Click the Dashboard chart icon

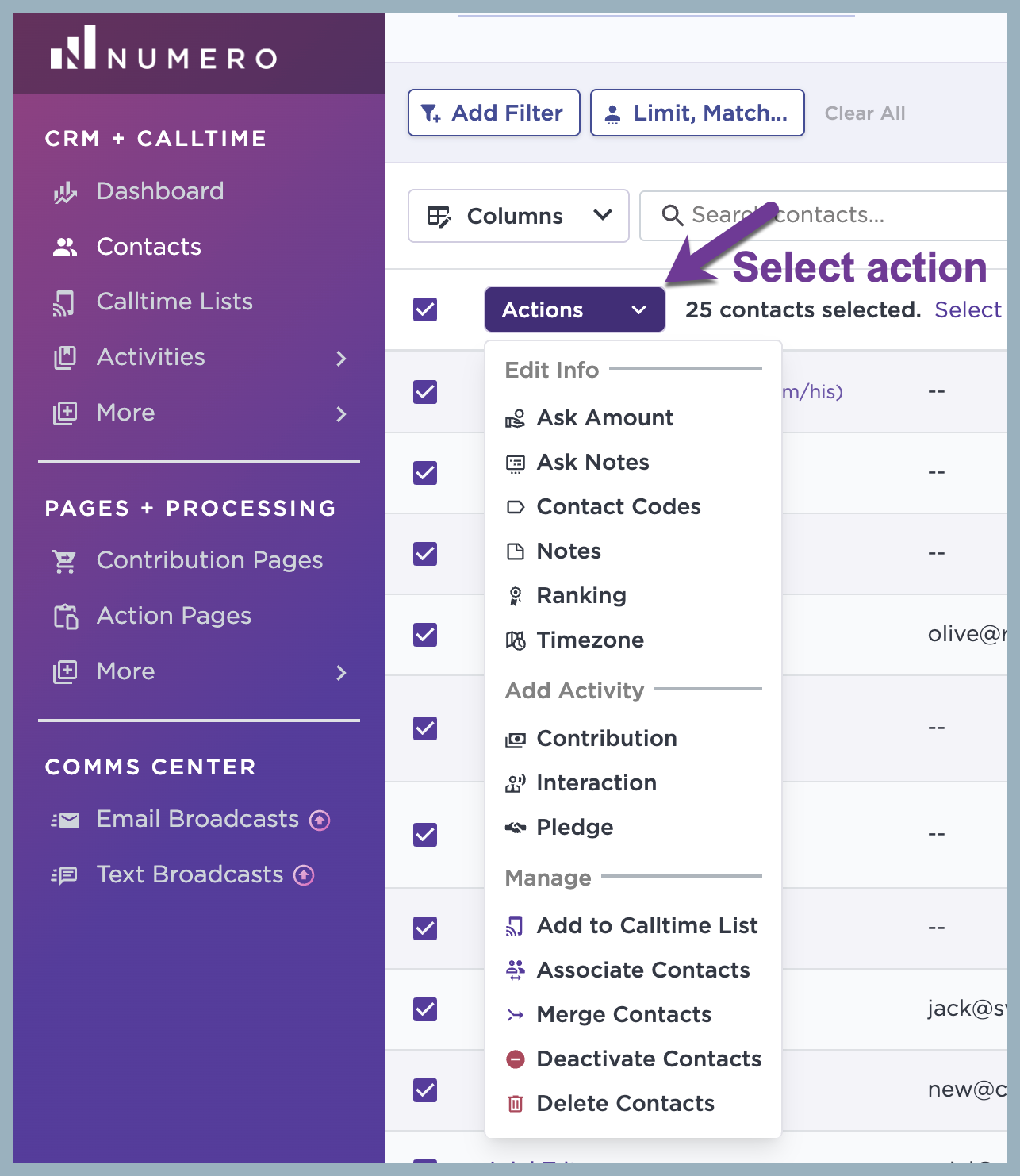[65, 192]
